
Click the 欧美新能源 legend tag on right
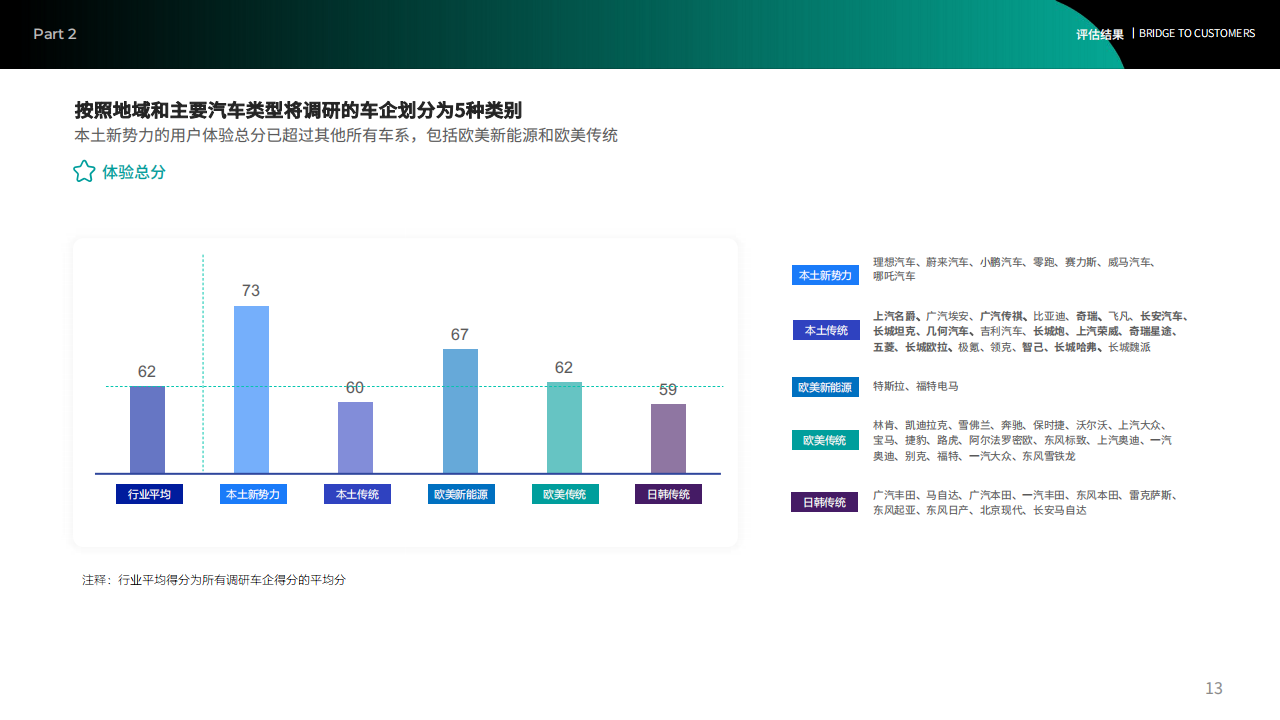click(x=825, y=387)
